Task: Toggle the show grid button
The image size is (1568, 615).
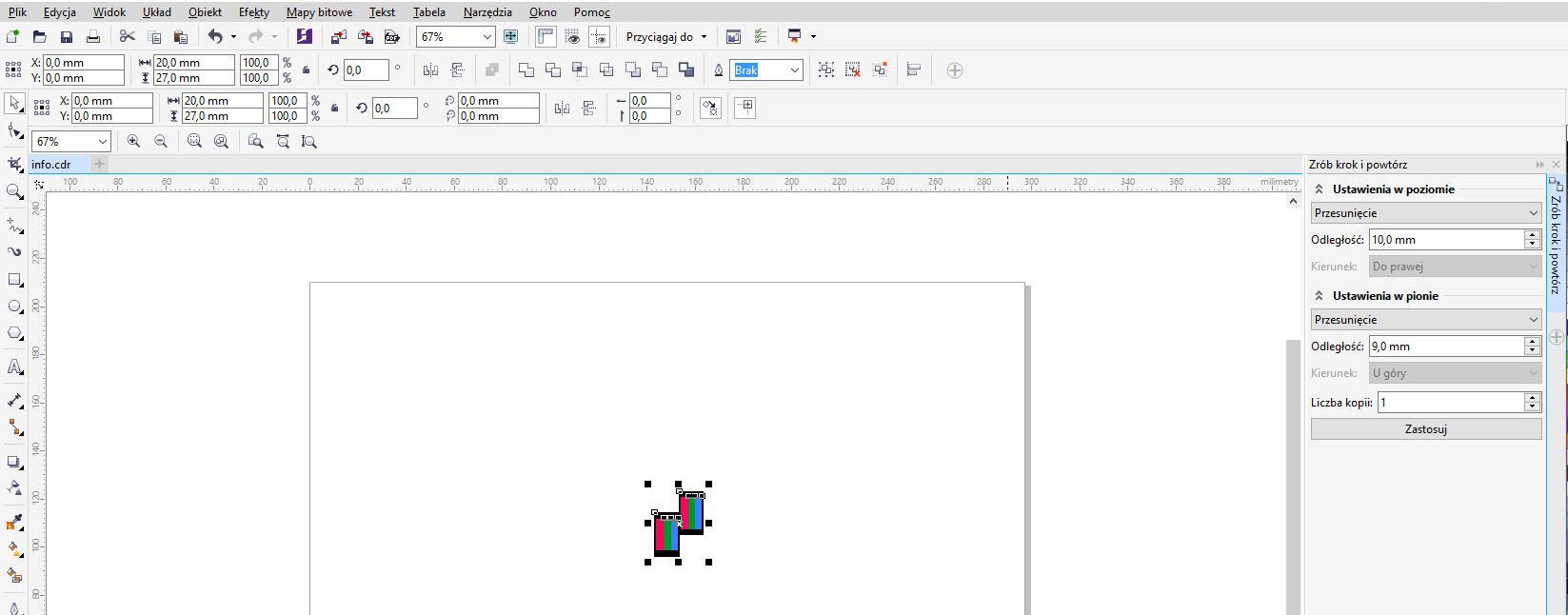Action: pos(572,37)
